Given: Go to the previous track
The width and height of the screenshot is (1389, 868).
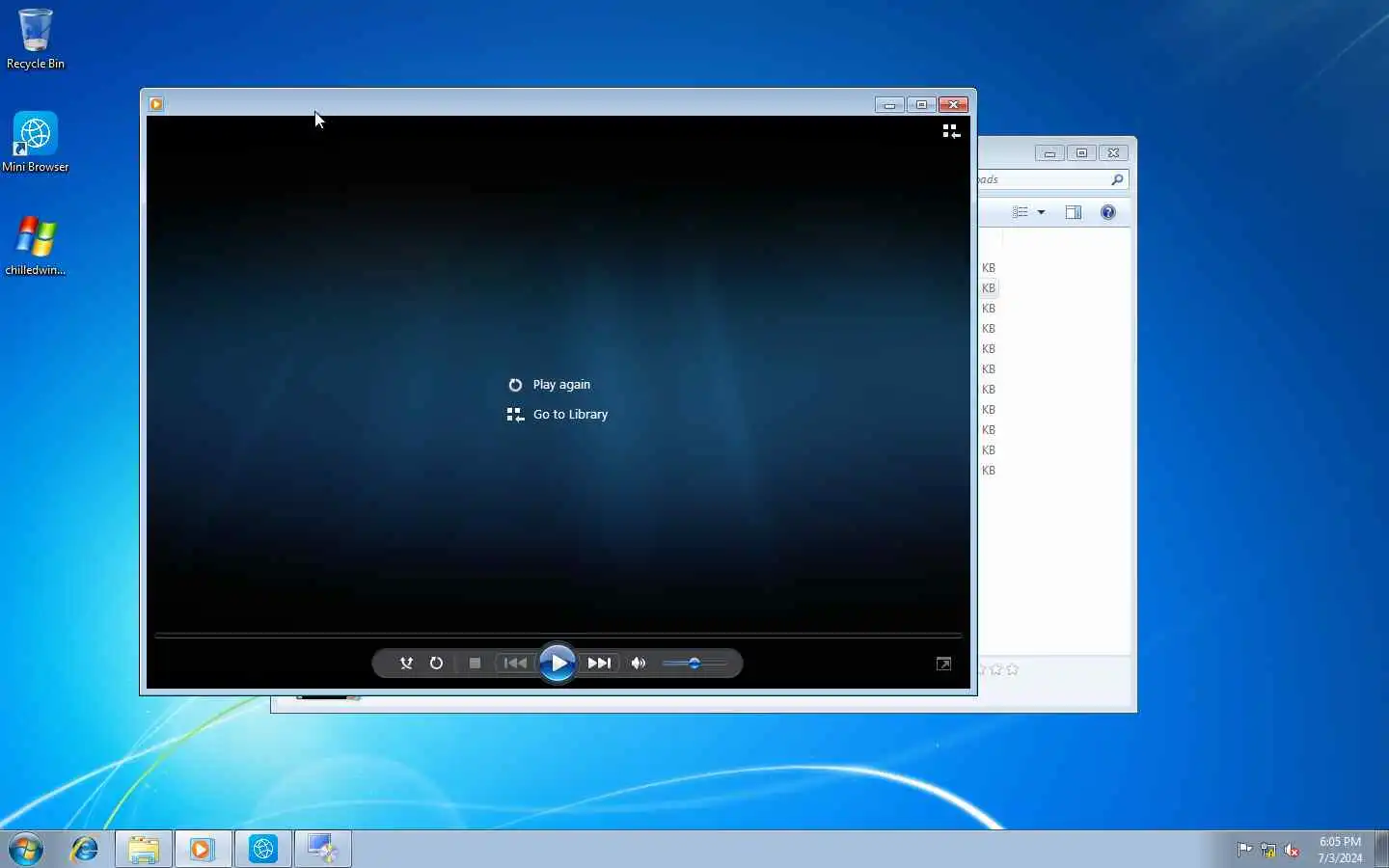Looking at the screenshot, I should click(x=515, y=664).
